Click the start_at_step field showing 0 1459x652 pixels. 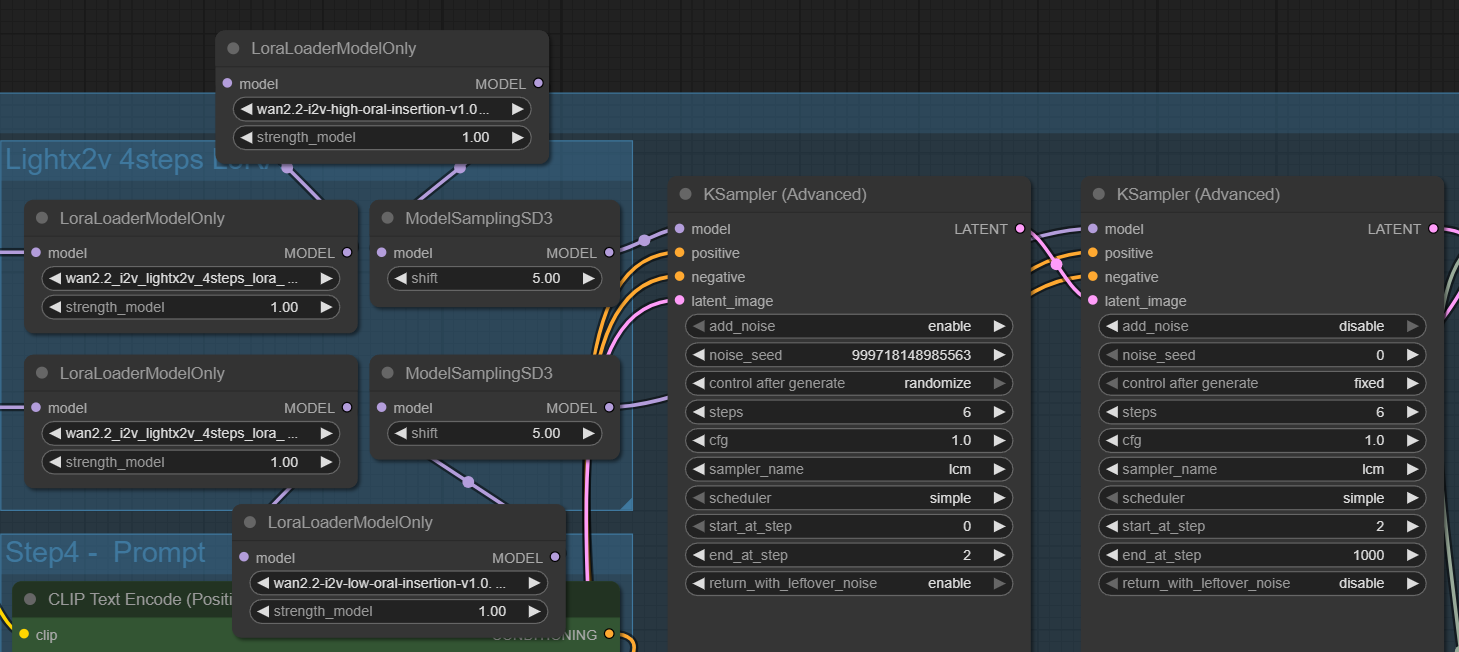coord(849,526)
